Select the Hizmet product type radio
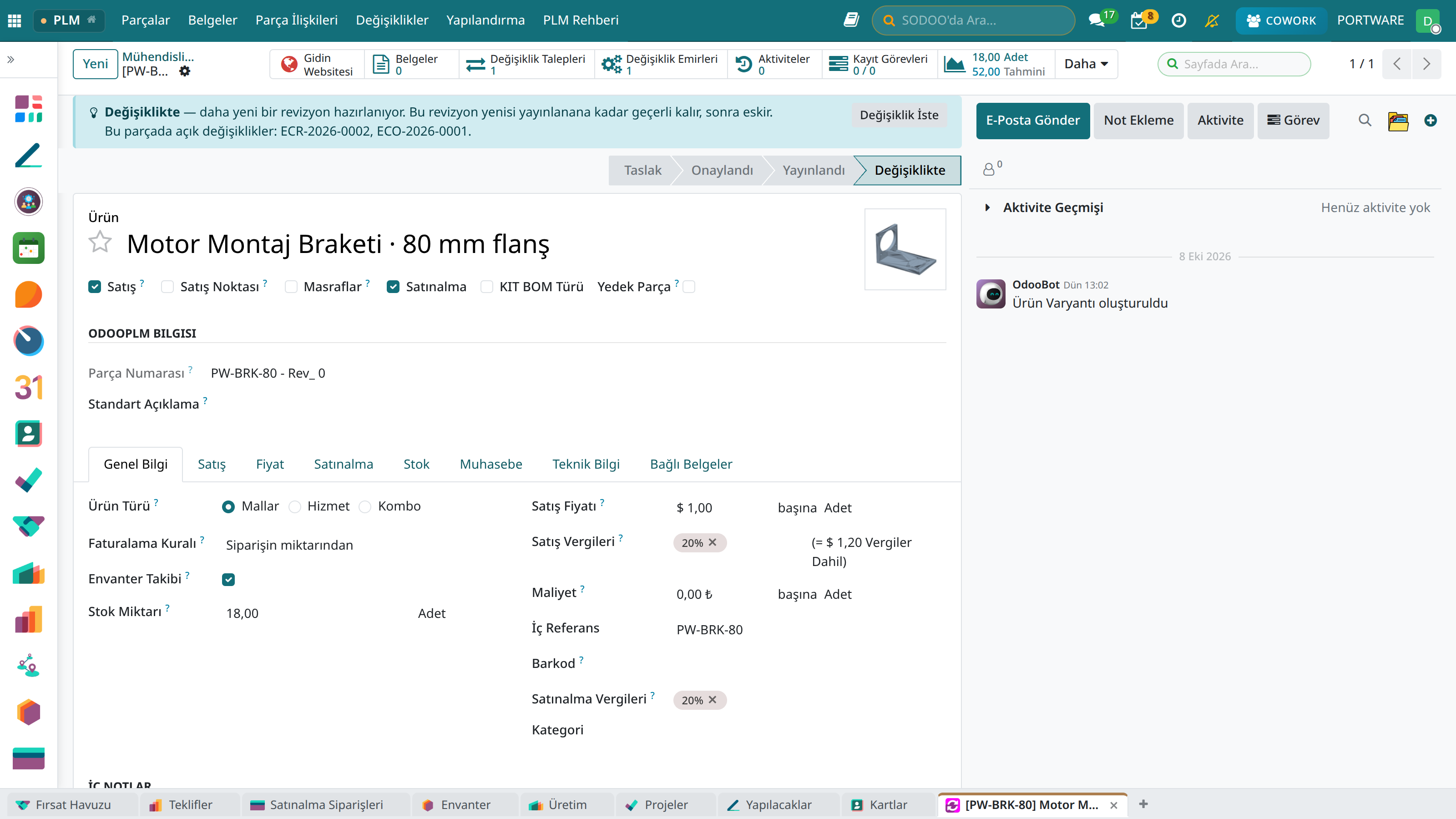1456x819 pixels. pos(294,507)
